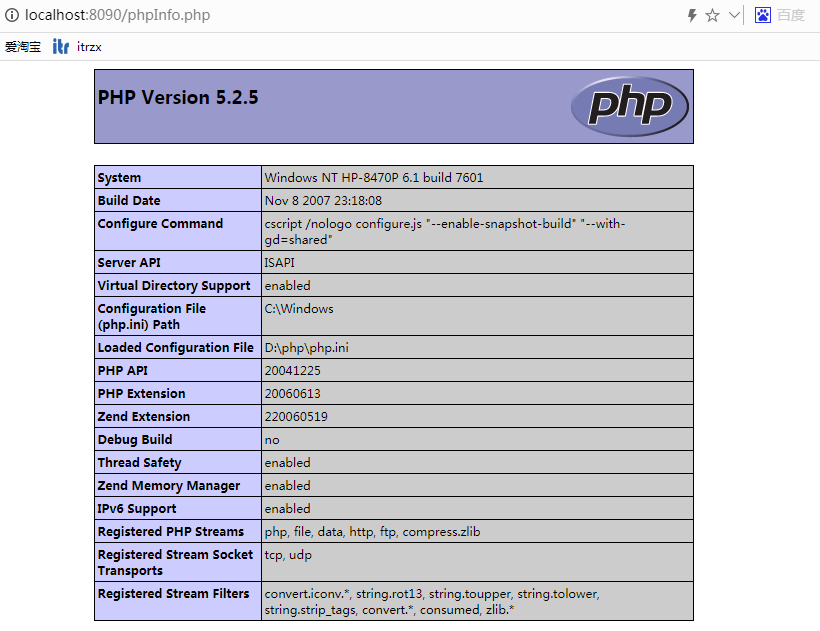Image resolution: width=820 pixels, height=631 pixels.
Task: Select the System row label
Action: point(119,178)
